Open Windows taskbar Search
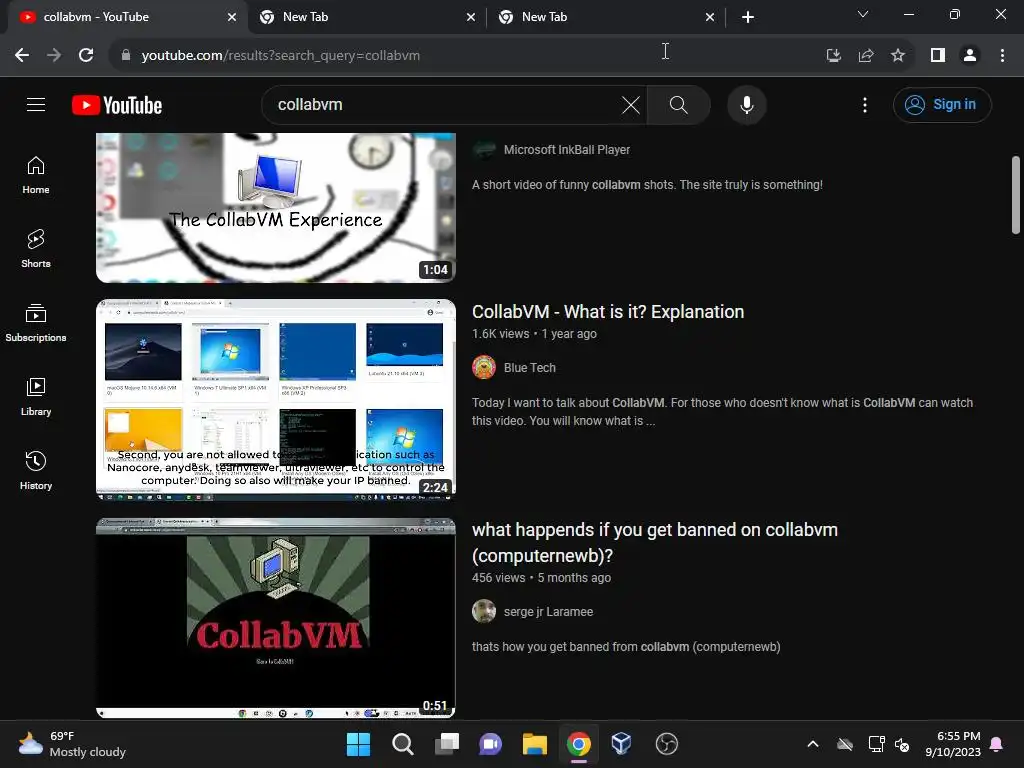 (x=402, y=744)
